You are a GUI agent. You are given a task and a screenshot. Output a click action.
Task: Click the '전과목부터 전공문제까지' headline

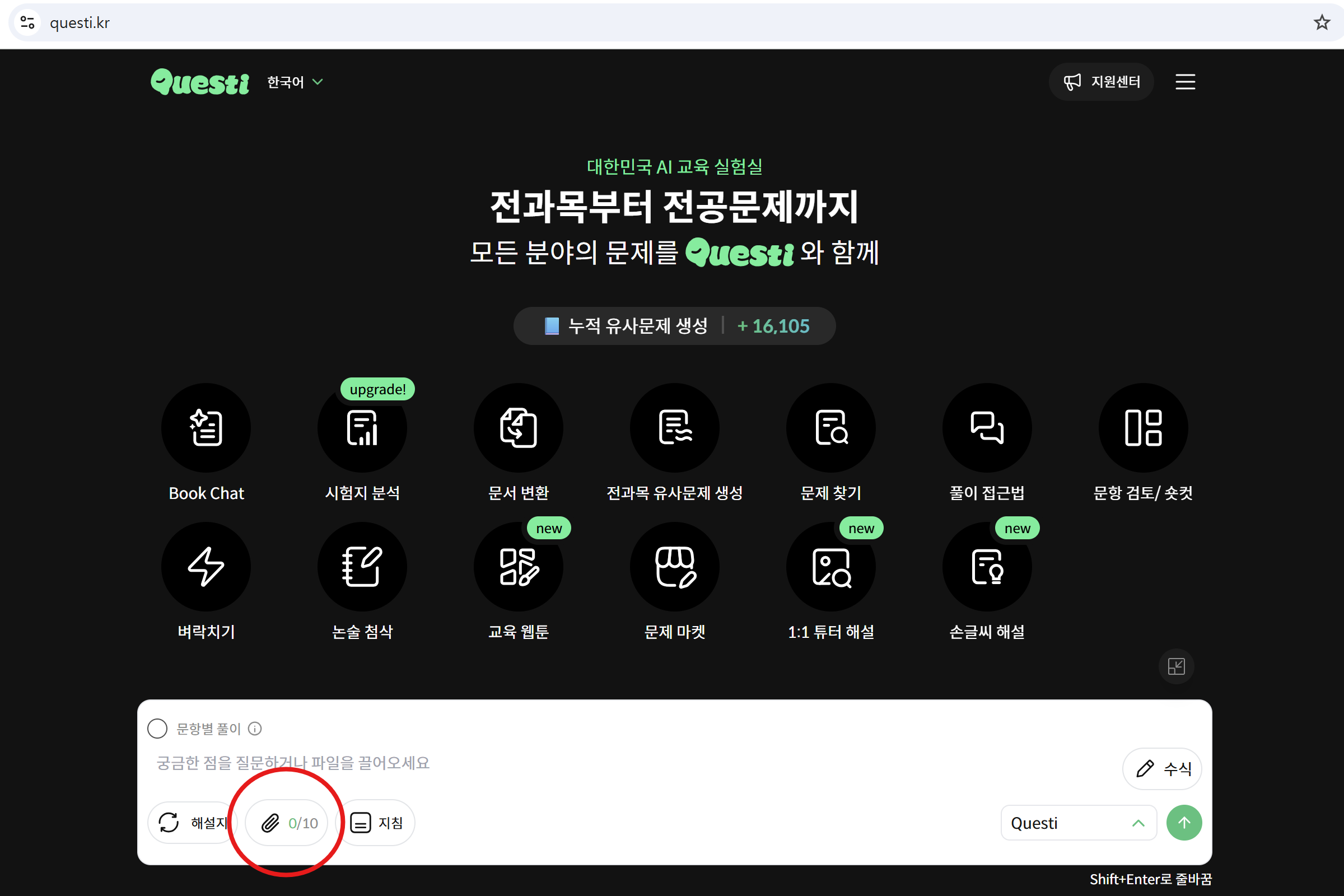674,206
